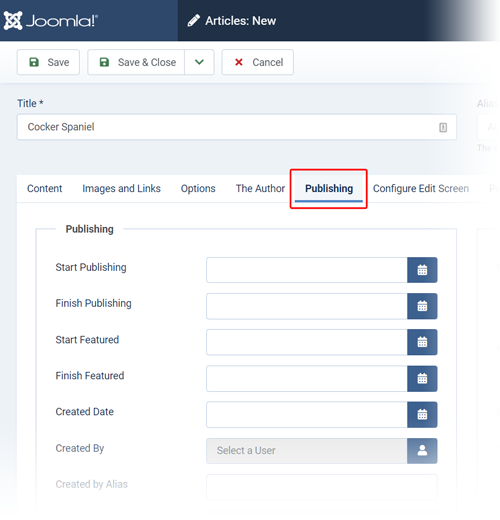Focus the Created by Alias text field

[x=322, y=487]
